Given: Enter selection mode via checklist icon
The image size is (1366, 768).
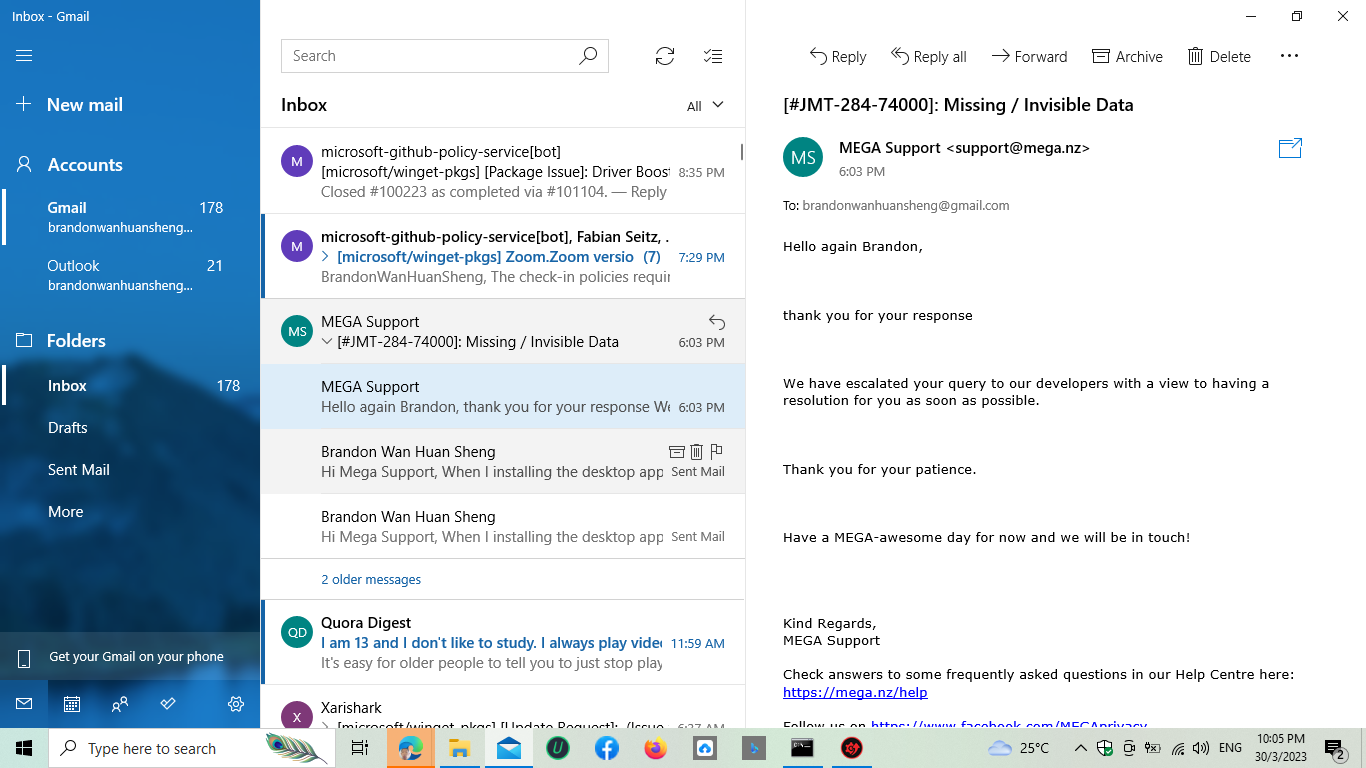Looking at the screenshot, I should (713, 56).
